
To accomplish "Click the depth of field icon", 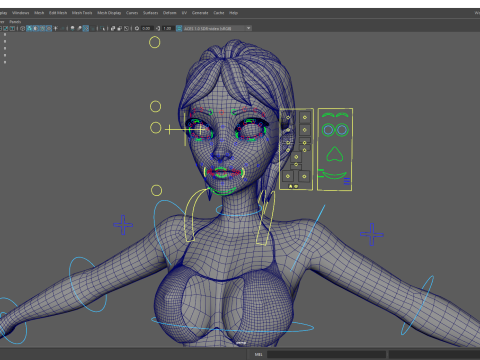I will click(93, 28).
